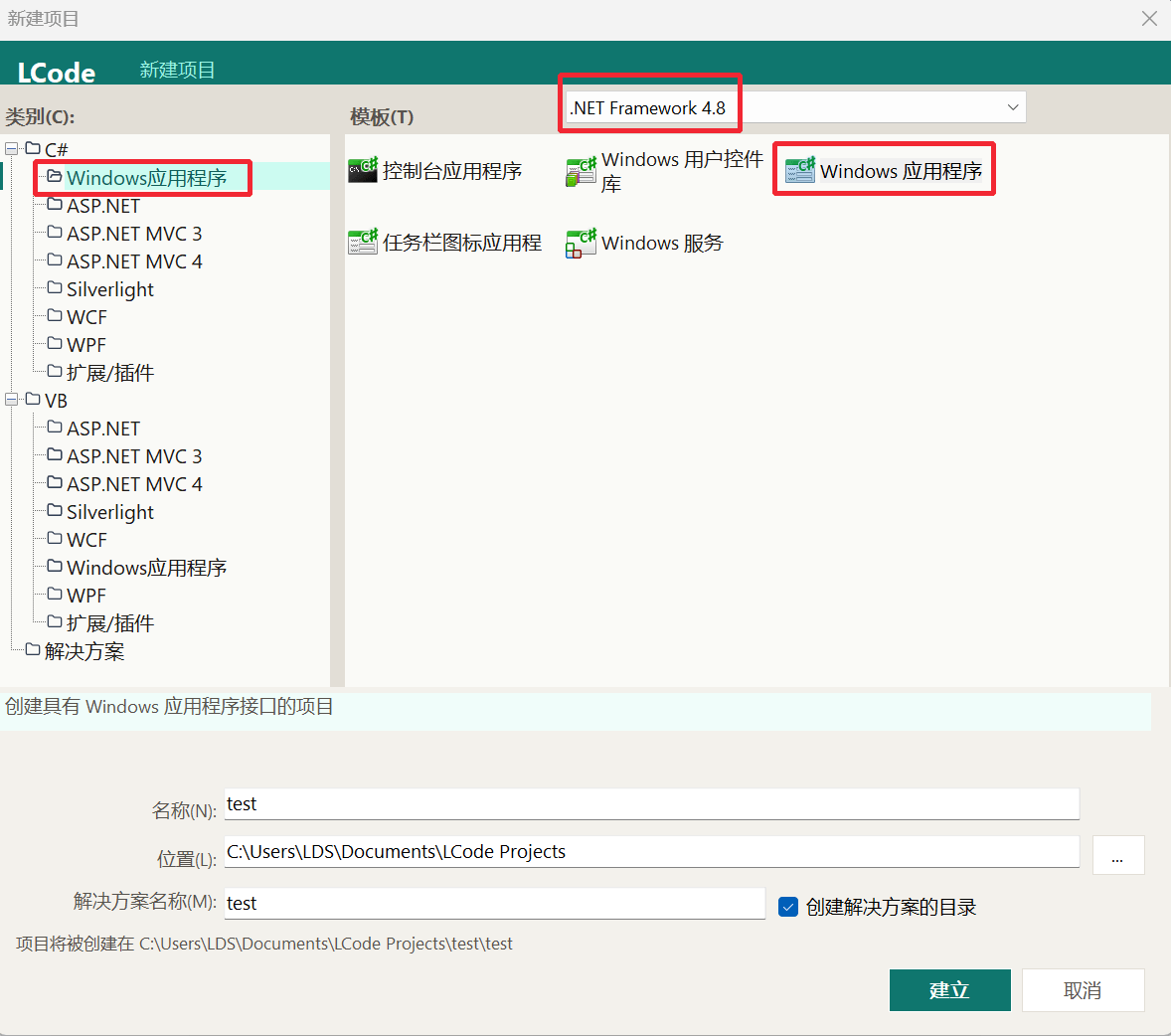
Task: Select Windows应用程序 under VB
Action: 146,568
